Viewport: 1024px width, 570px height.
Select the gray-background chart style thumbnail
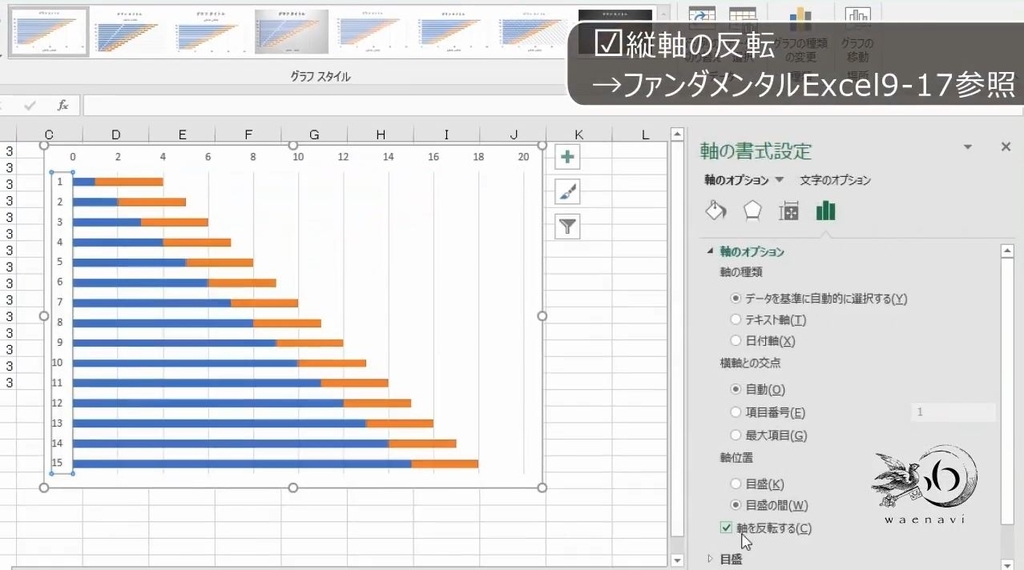coord(291,31)
